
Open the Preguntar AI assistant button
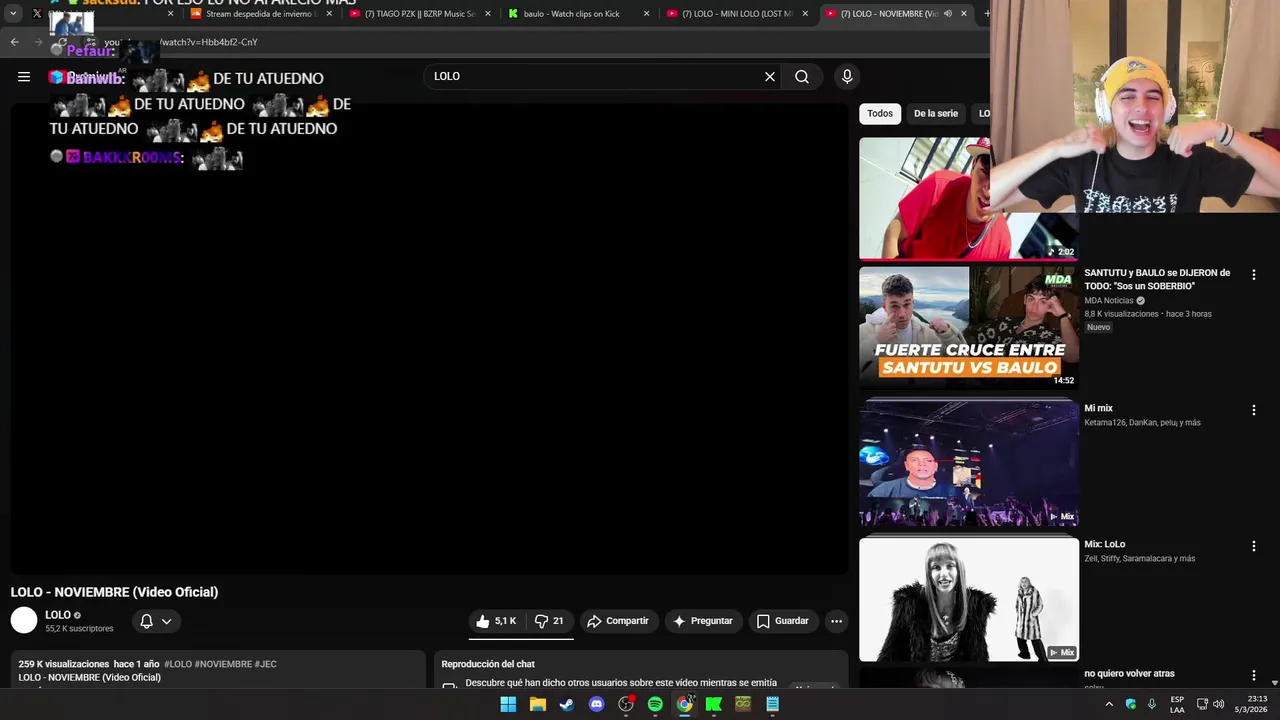702,621
